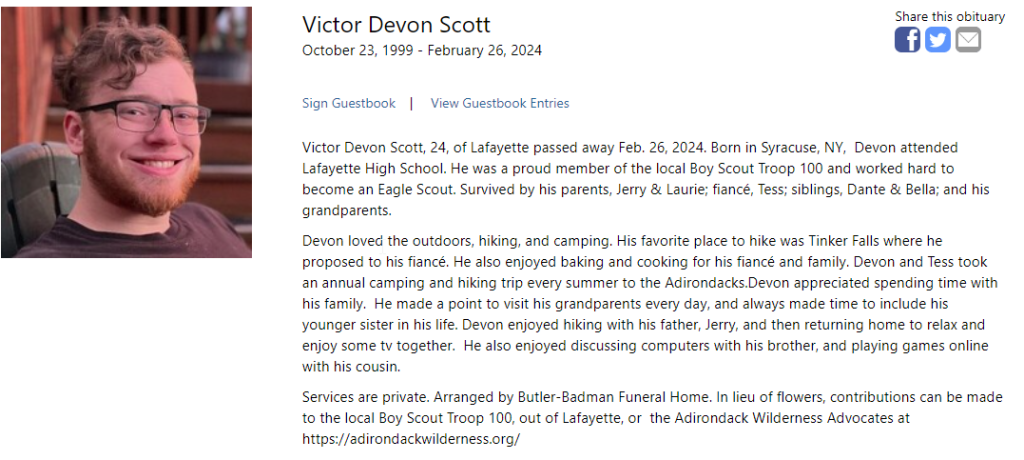Click "Services are private" sentence
This screenshot has height=460, width=1024.
pyautogui.click(x=362, y=397)
